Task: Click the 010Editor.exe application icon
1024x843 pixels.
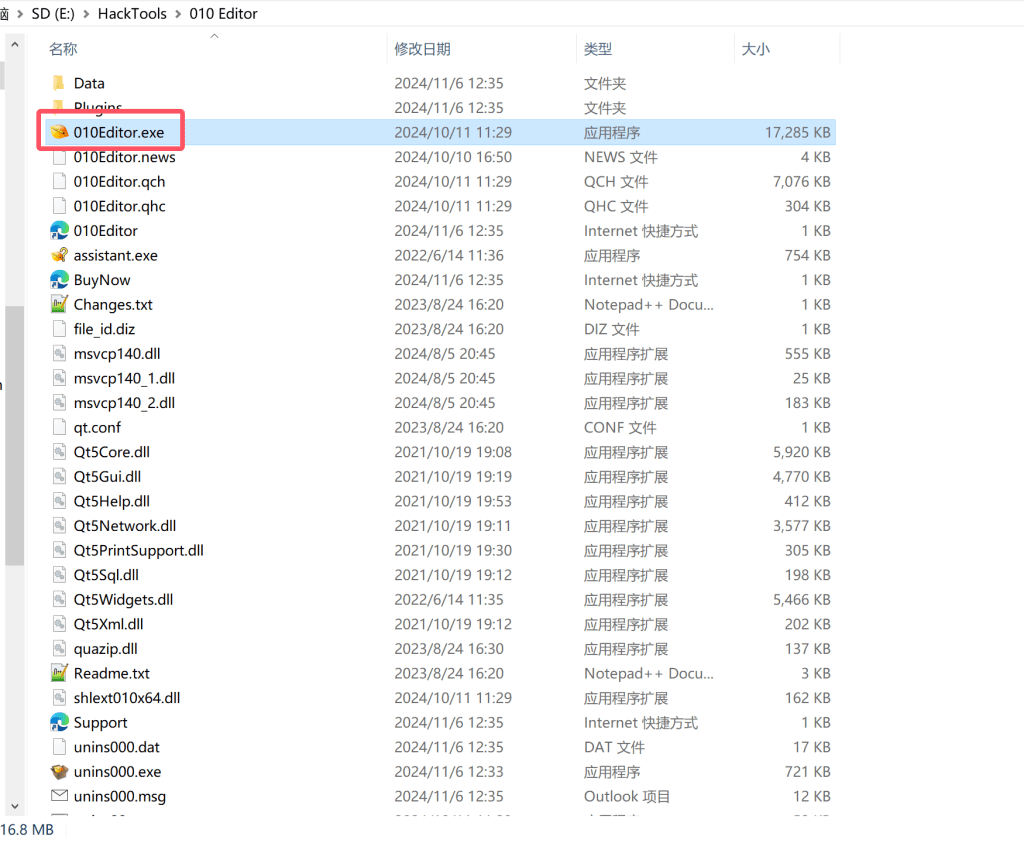Action: (x=59, y=132)
